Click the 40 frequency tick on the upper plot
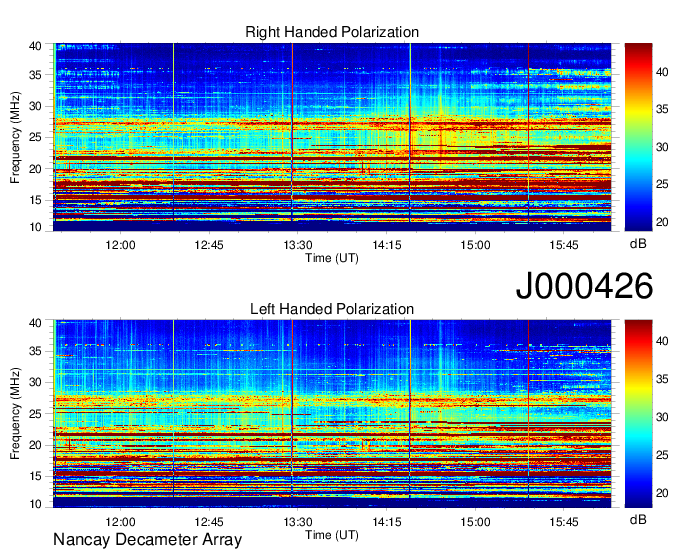The image size is (680, 552). click(35, 46)
